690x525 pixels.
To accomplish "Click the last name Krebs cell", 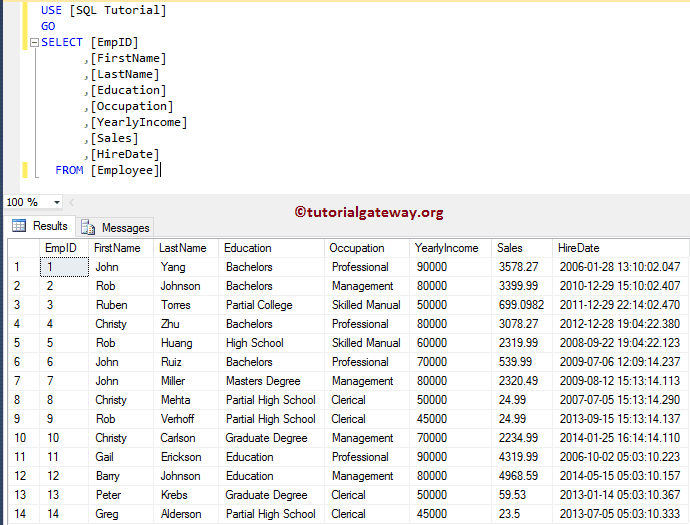I will (x=186, y=495).
